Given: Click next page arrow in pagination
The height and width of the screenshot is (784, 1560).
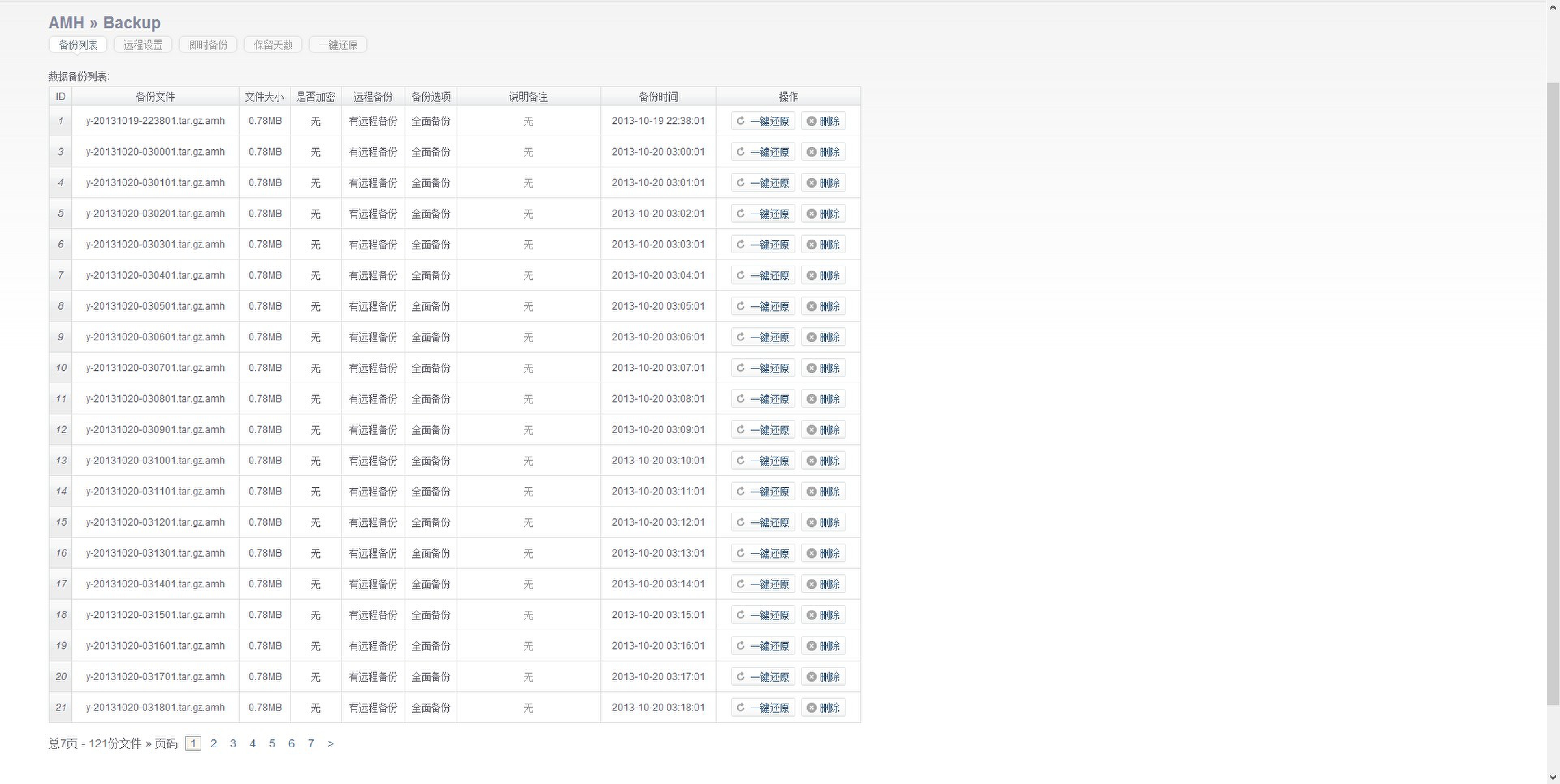Looking at the screenshot, I should (x=330, y=743).
